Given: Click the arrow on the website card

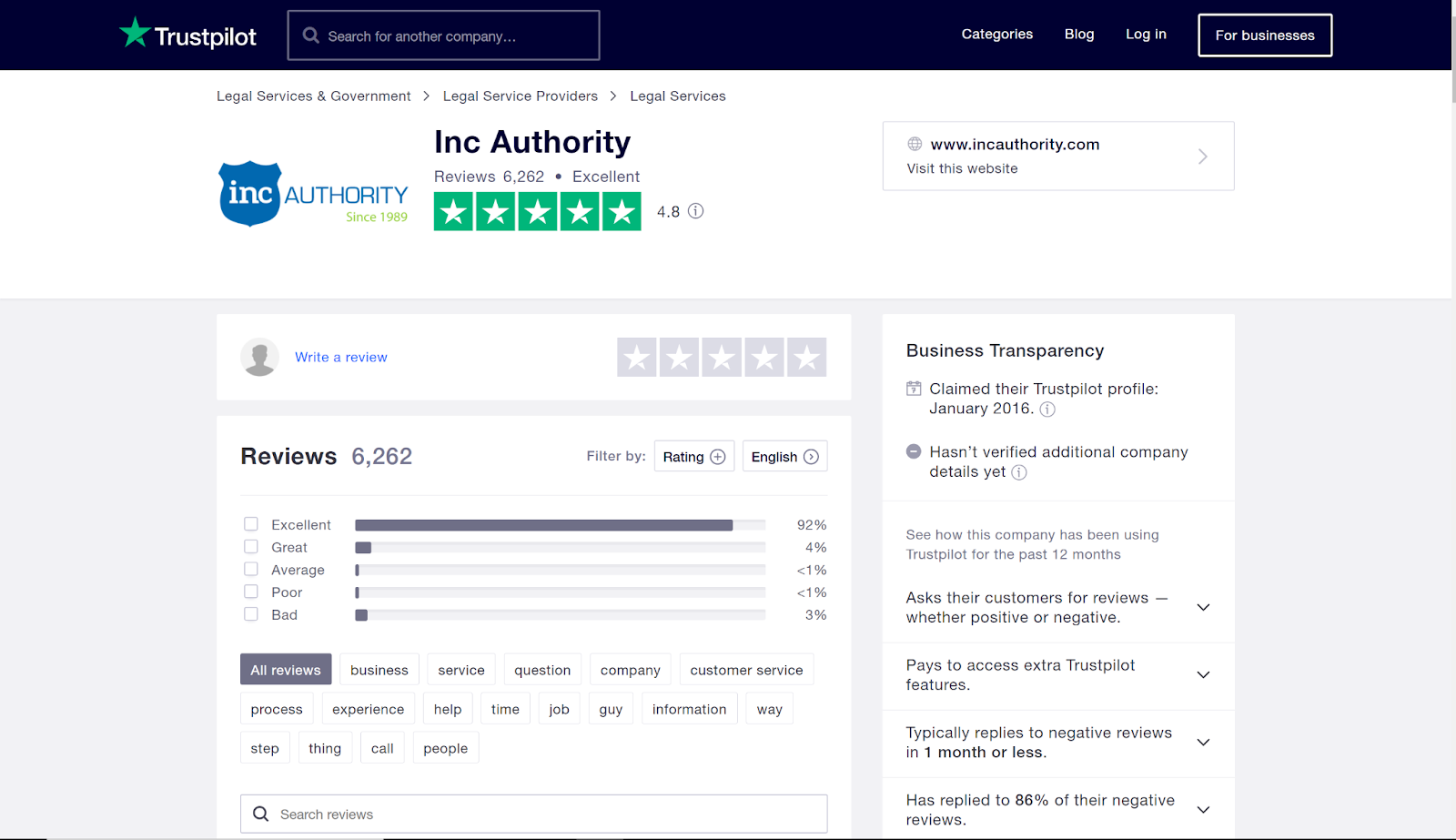Looking at the screenshot, I should point(1203,157).
